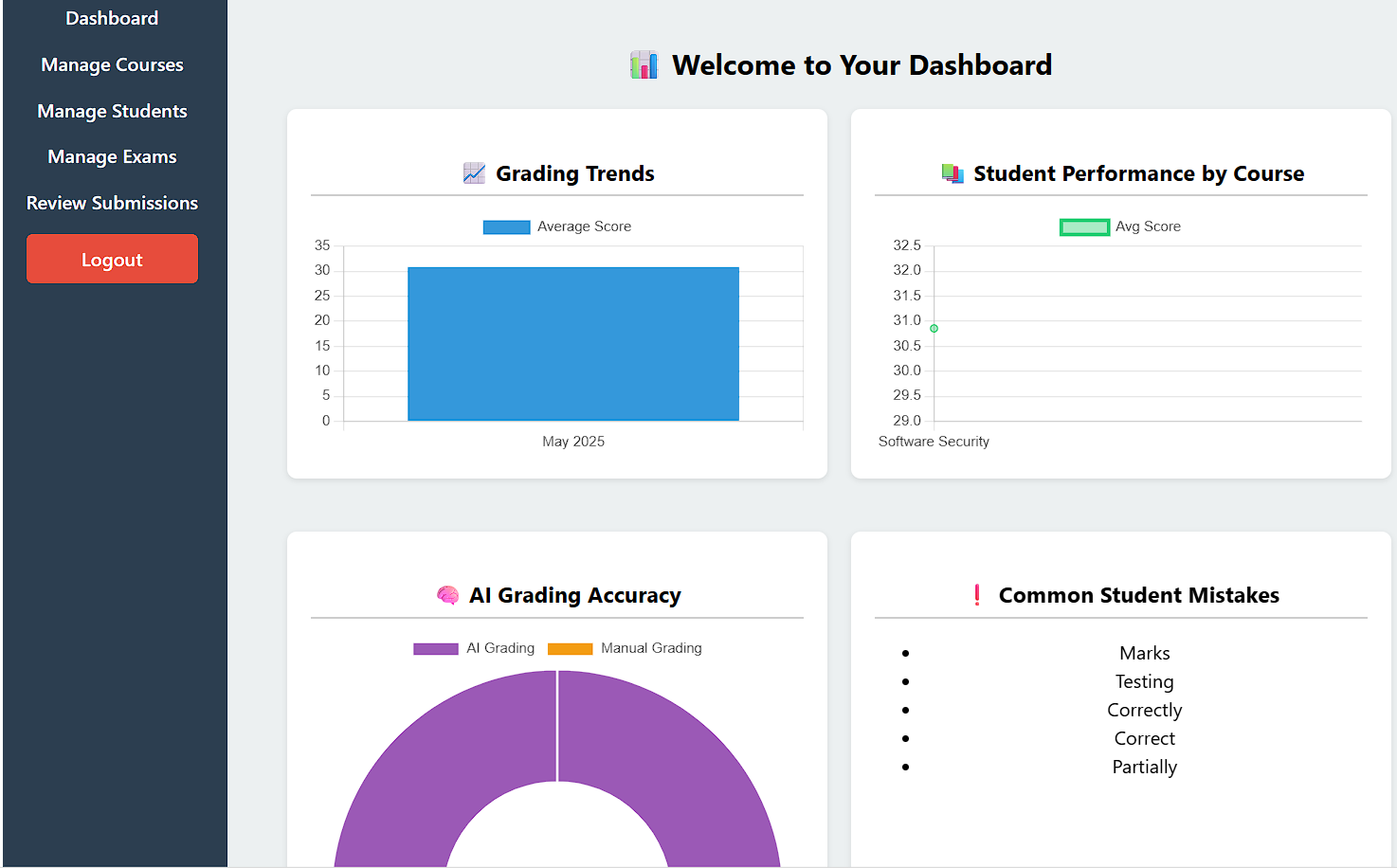Click the bar chart icon in the Welcome header
The height and width of the screenshot is (868, 1397).
tap(644, 64)
